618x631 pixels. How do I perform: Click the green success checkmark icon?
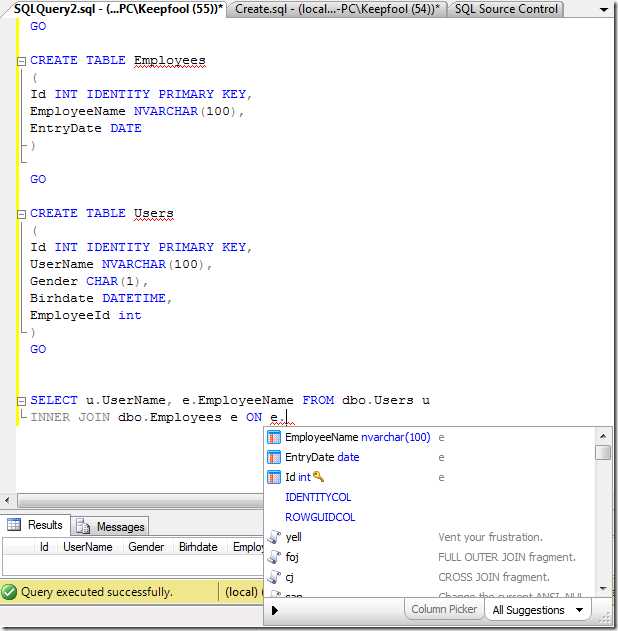point(9,592)
